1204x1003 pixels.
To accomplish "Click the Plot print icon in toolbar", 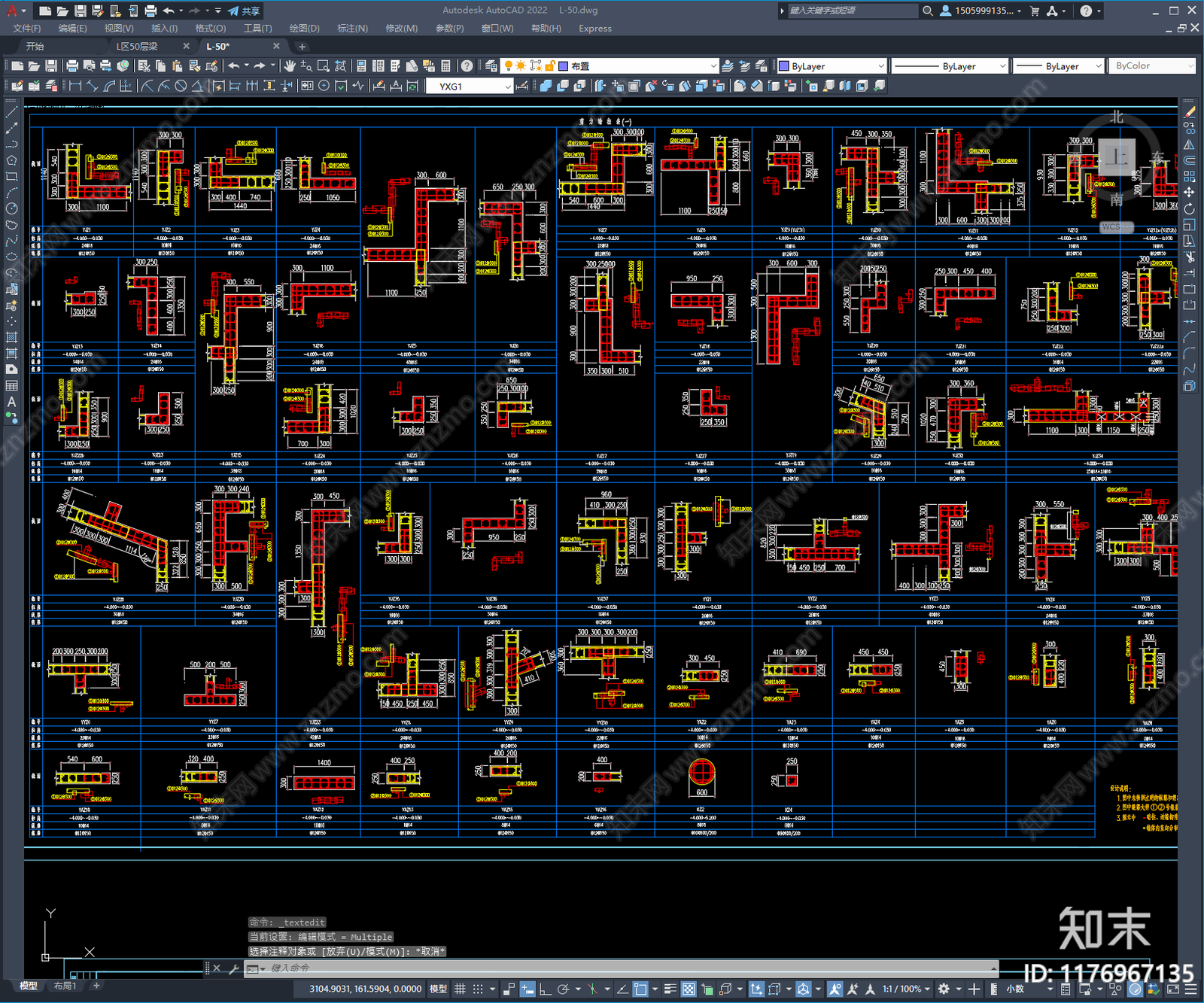I will (x=72, y=66).
